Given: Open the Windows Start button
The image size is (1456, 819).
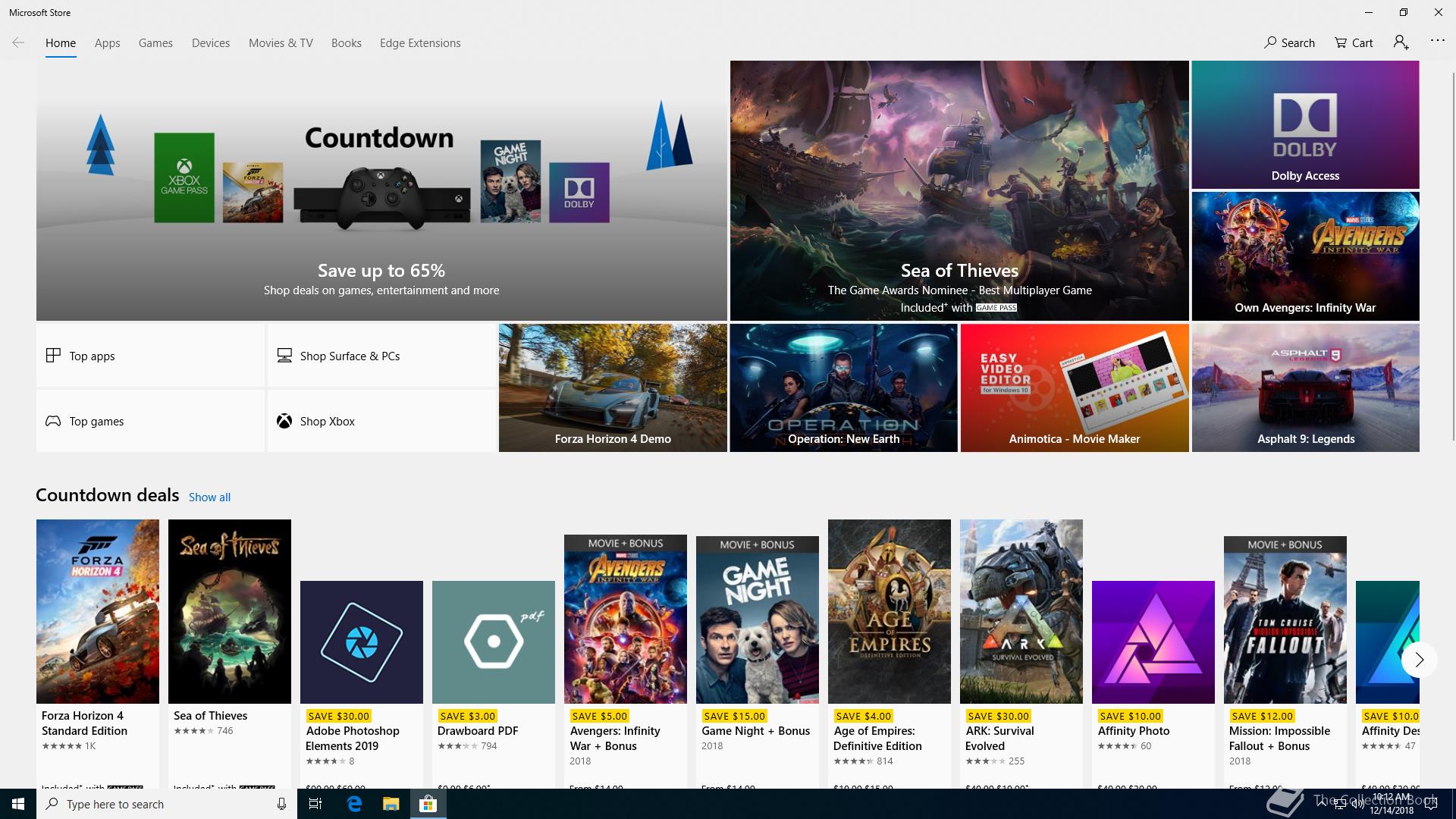Looking at the screenshot, I should 18,804.
